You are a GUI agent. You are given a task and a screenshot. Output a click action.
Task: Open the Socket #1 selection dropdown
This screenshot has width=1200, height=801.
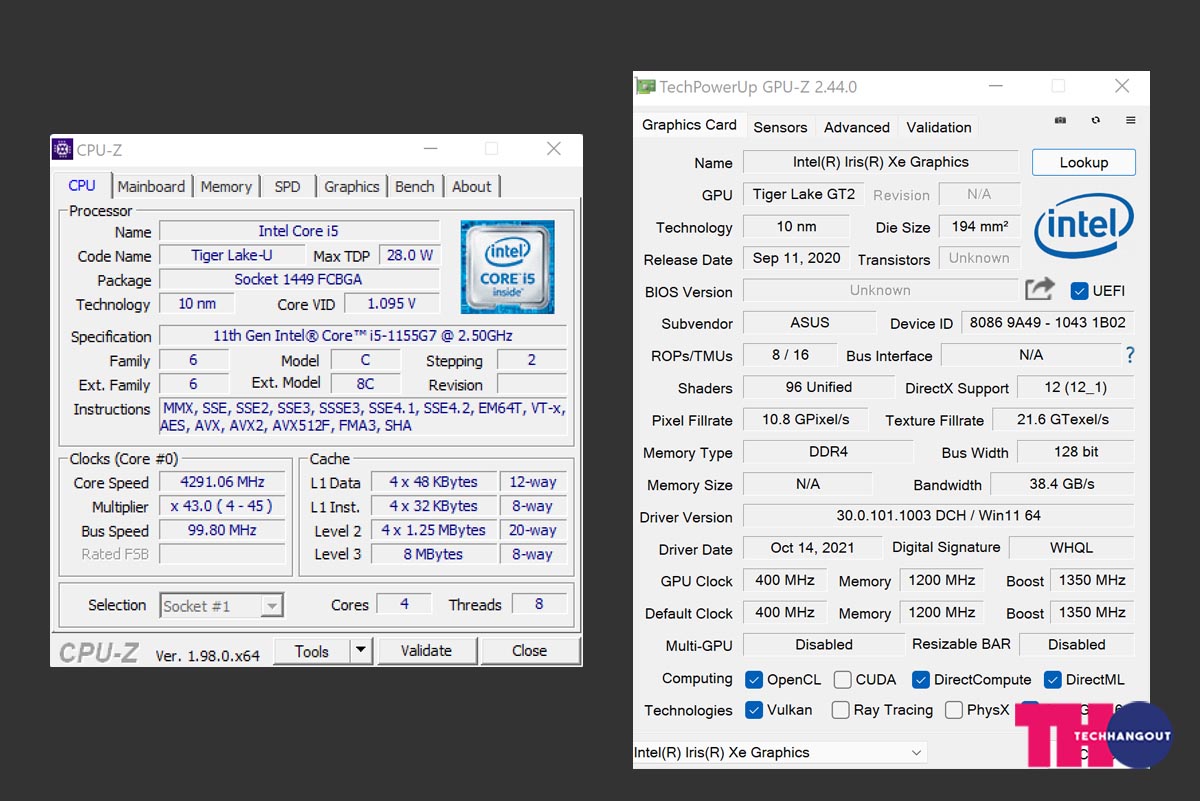(221, 606)
